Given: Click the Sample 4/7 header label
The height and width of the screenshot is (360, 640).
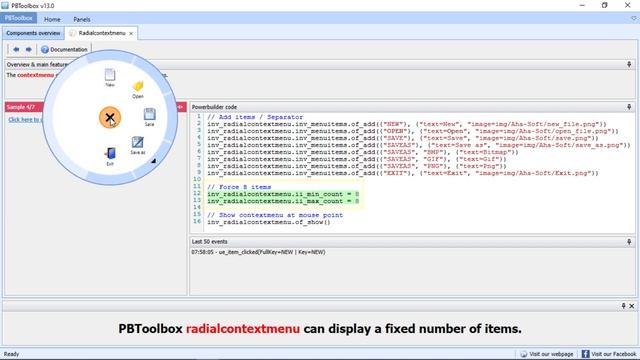Looking at the screenshot, I should point(20,107).
